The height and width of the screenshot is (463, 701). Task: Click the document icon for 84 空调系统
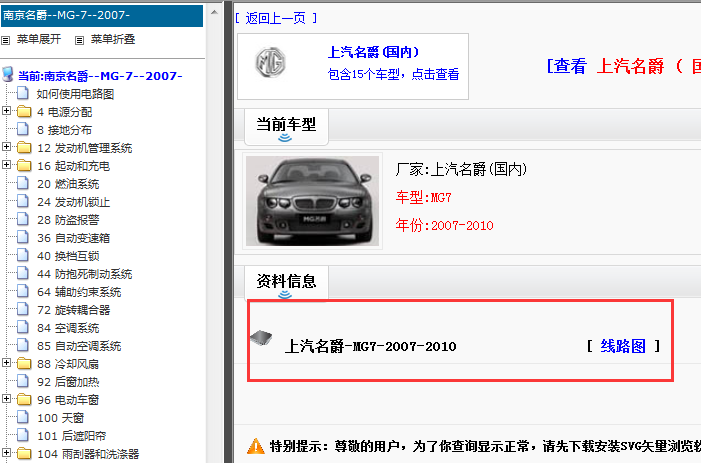23,327
